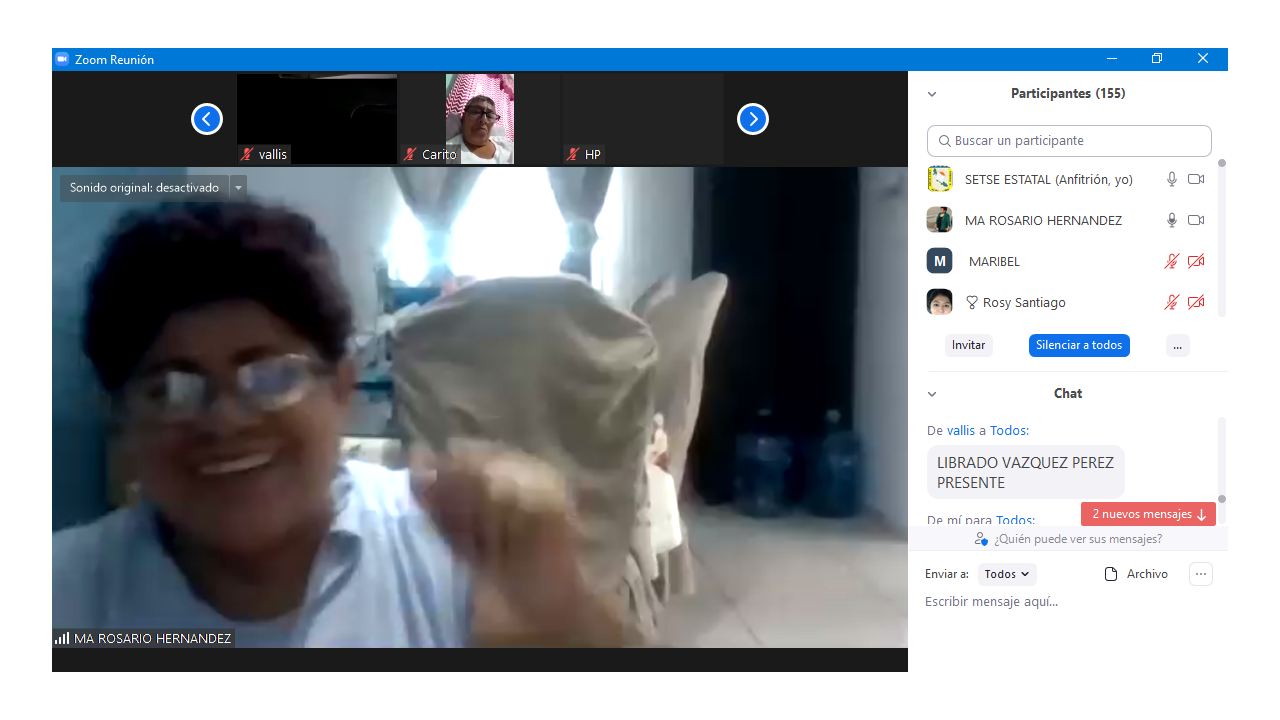Unmute MARIBEL's microphone
This screenshot has height=720, width=1280.
[1172, 261]
